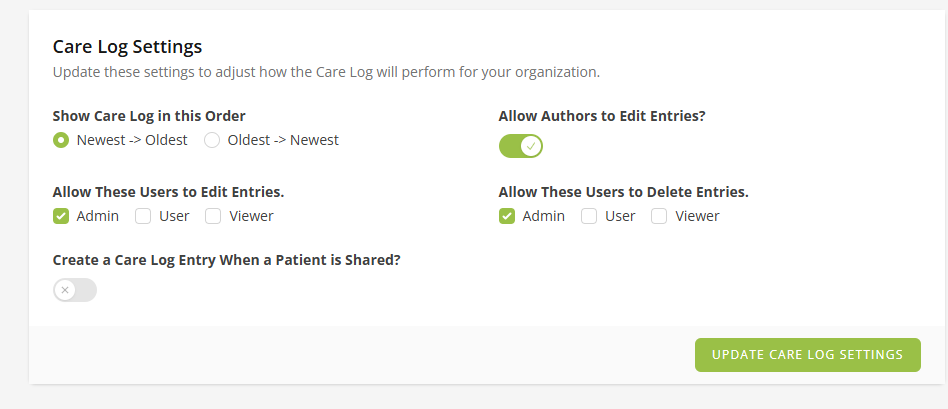Click the 'Viewer' label text under Delete Entries
This screenshot has width=948, height=409.
tap(697, 216)
